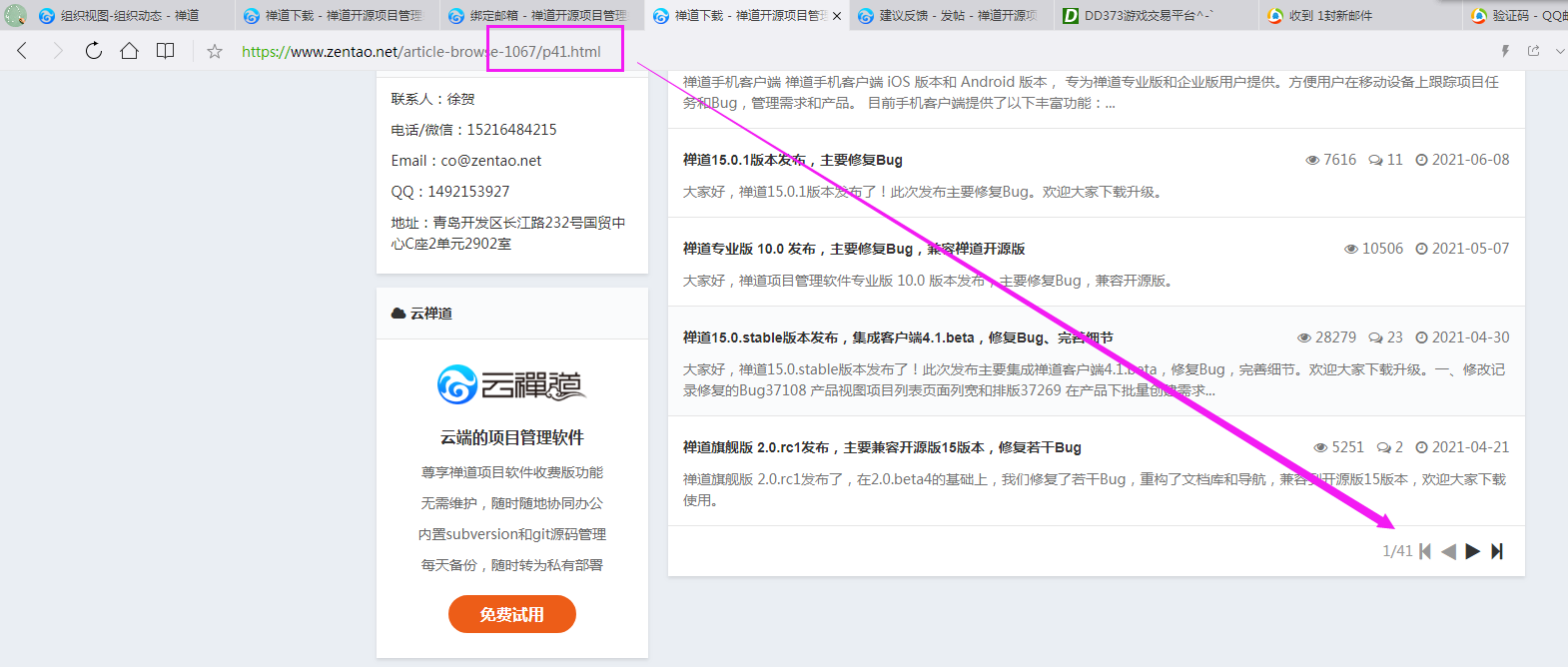Click comments icon showing 11
1568x667 pixels.
[1375, 160]
